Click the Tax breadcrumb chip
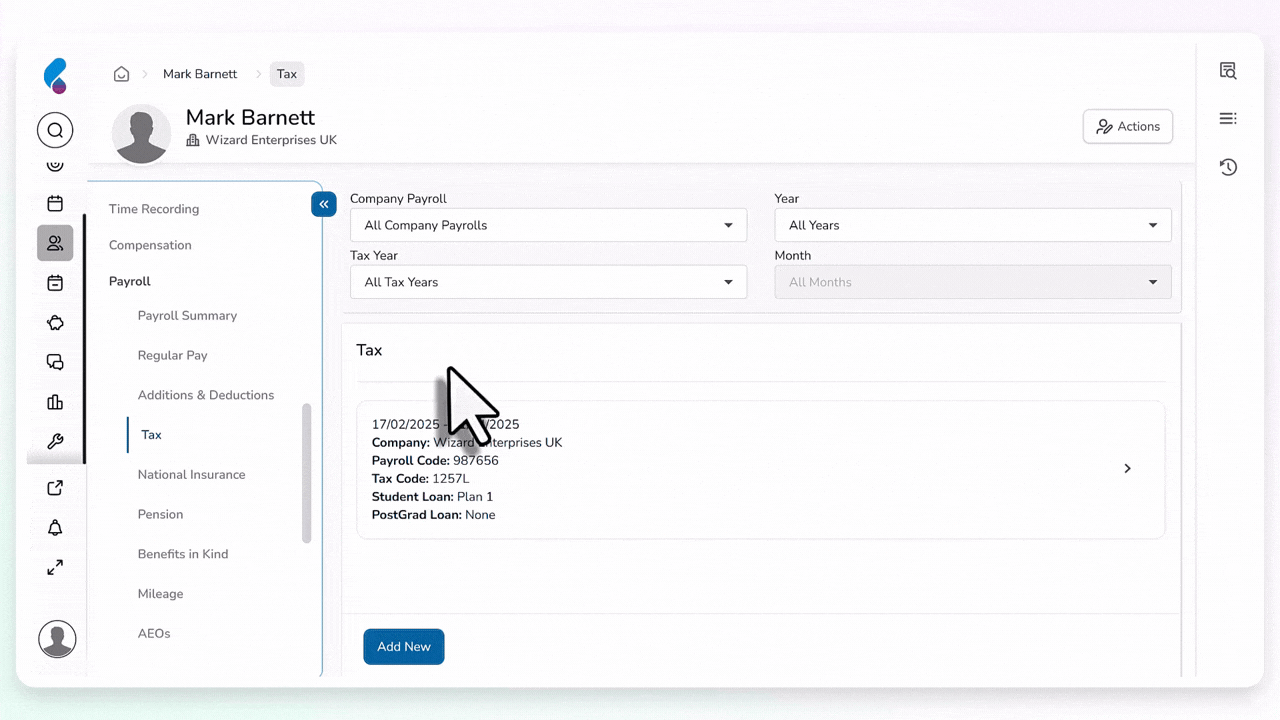Viewport: 1280px width, 720px height. coord(287,74)
